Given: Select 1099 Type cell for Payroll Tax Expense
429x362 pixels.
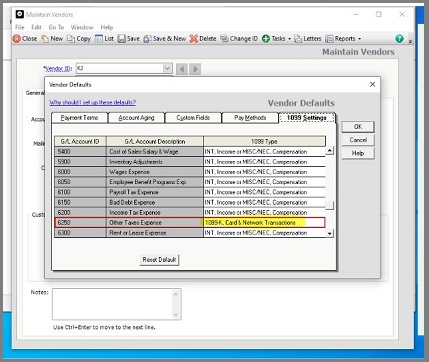Looking at the screenshot, I should click(264, 192).
